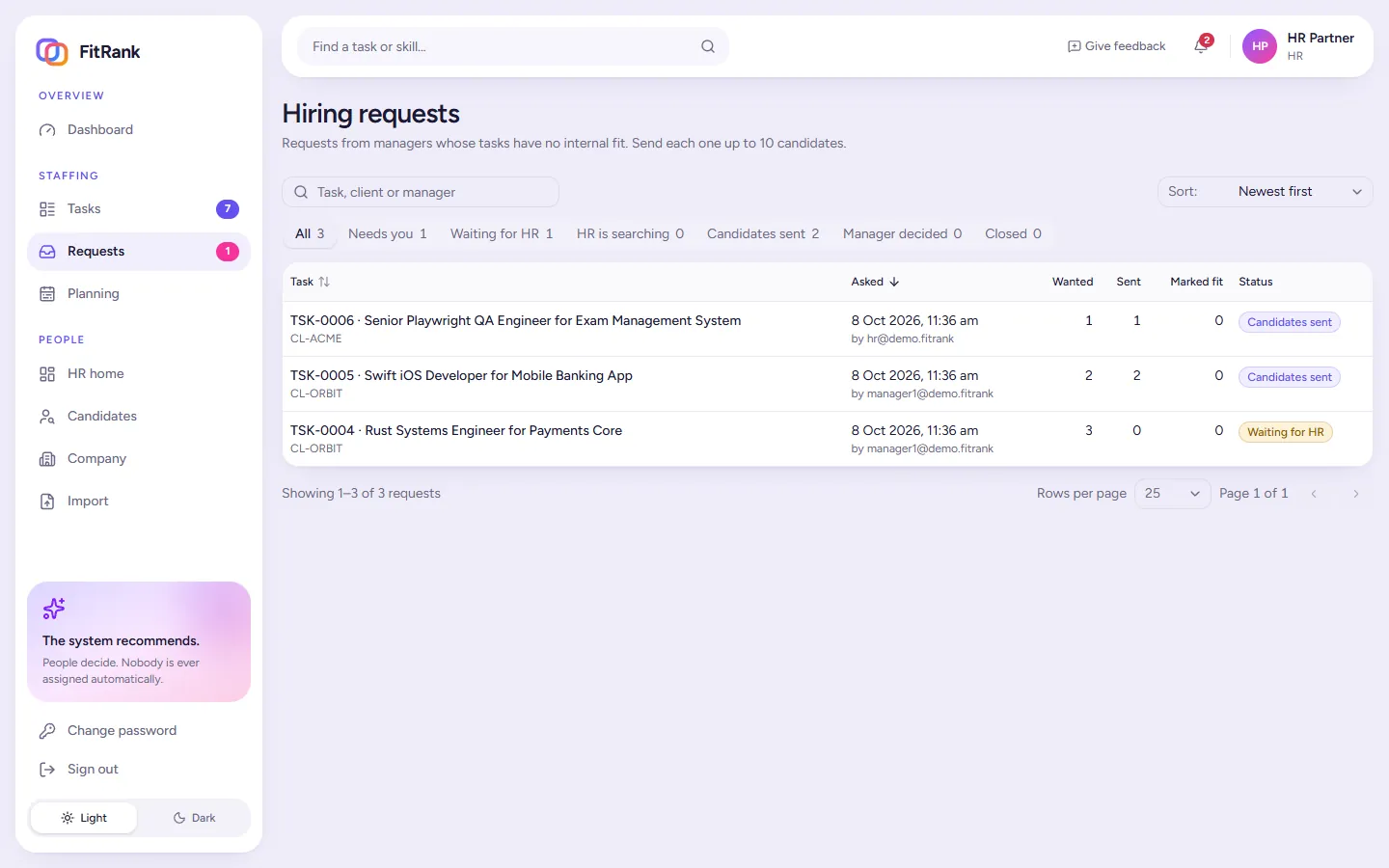This screenshot has height=868, width=1389.
Task: Open the notifications bell
Action: click(x=1201, y=46)
